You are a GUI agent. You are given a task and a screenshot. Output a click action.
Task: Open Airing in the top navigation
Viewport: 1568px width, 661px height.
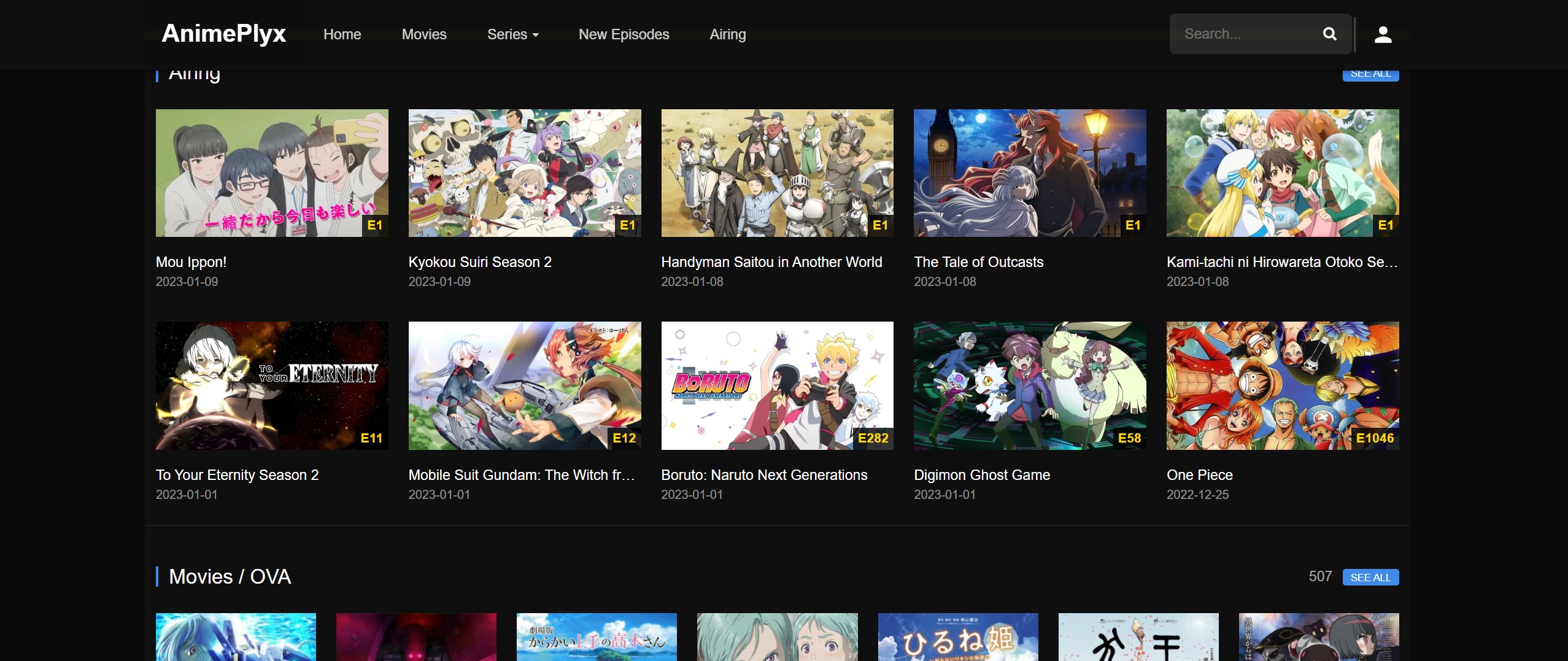click(728, 34)
